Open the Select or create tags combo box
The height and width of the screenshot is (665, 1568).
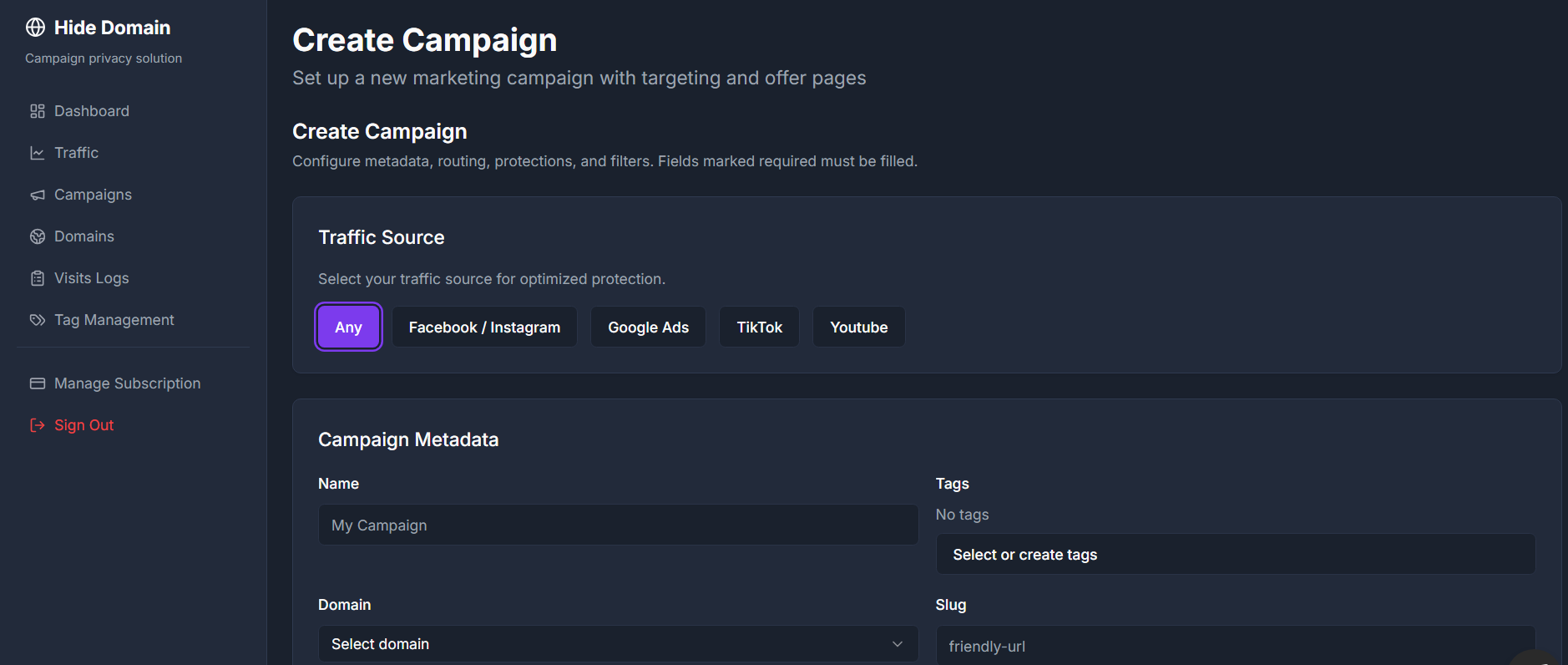tap(1236, 554)
